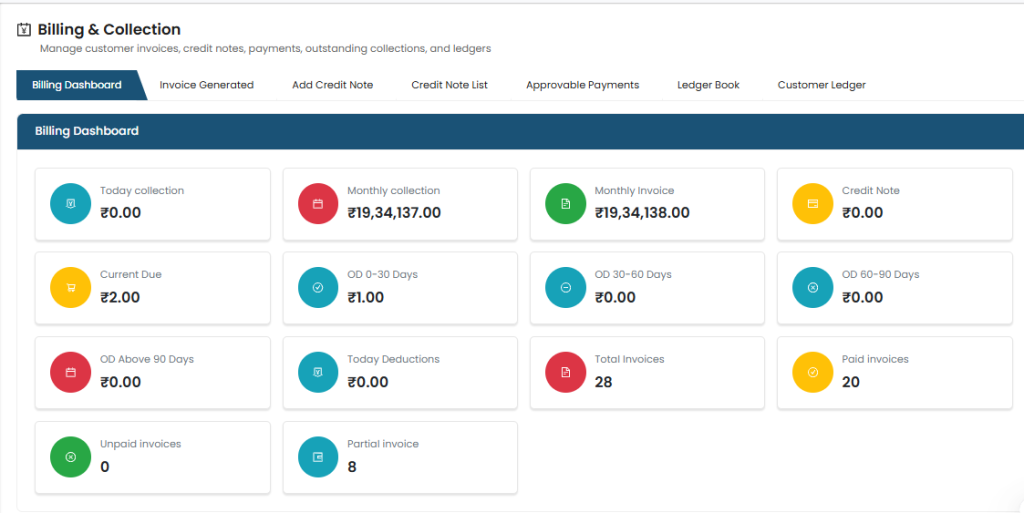
Task: Switch to the Customer Ledger tab
Action: (821, 85)
